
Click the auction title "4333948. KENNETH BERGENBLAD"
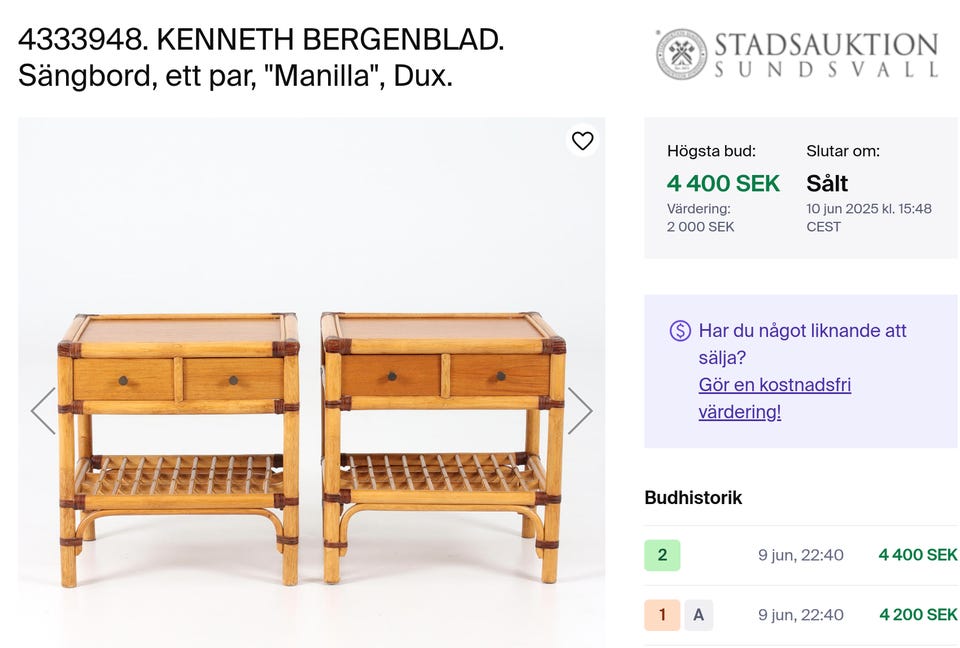[x=262, y=41]
